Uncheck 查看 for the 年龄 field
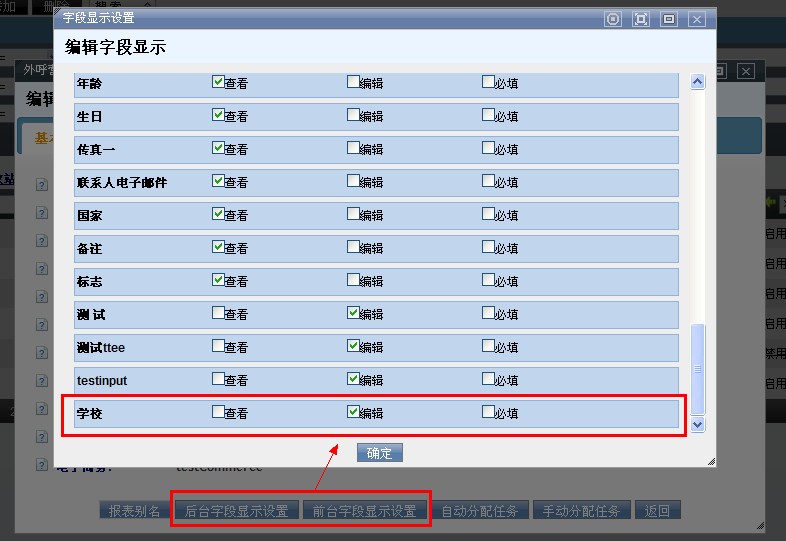This screenshot has width=786, height=541. (x=218, y=83)
